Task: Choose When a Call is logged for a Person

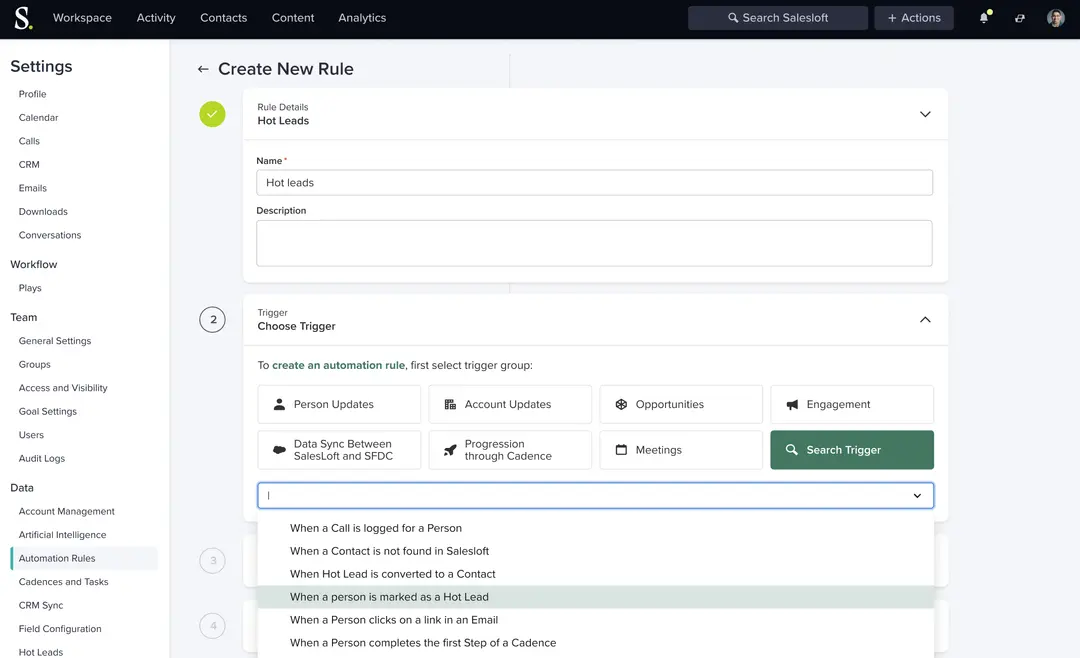Action: (595, 528)
